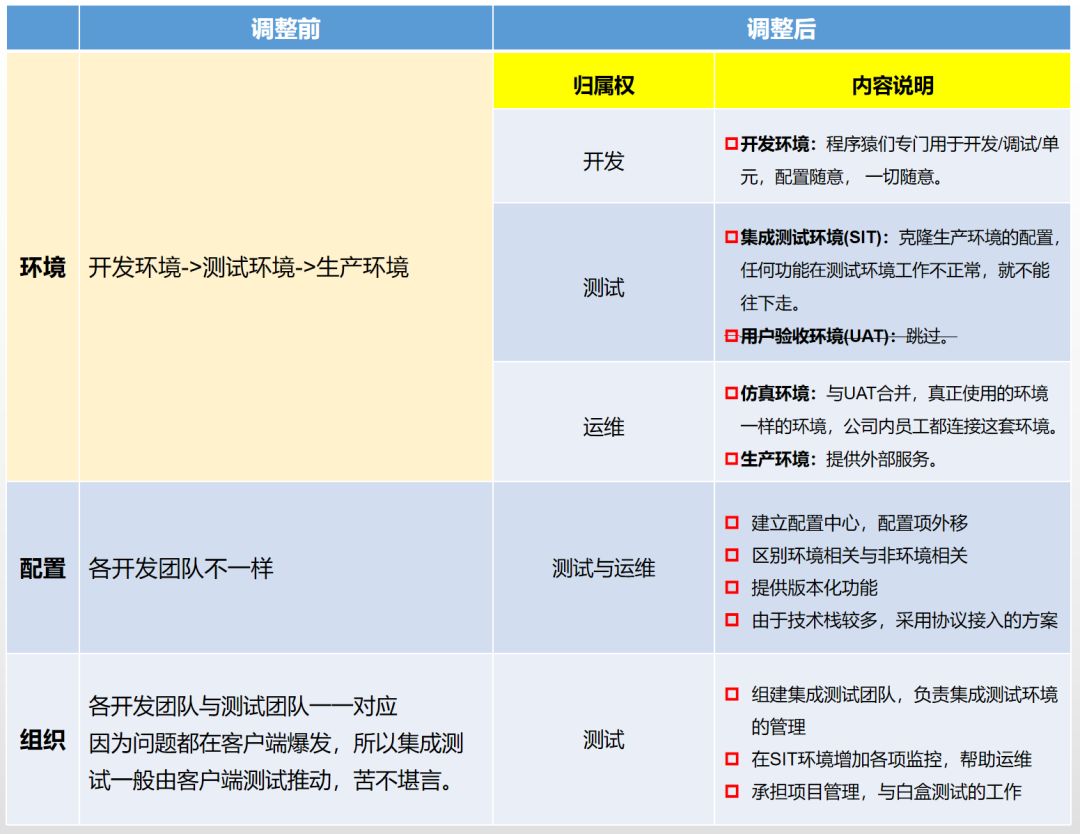1080x834 pixels.
Task: Click the 测试与运维 ownership cell
Action: pyautogui.click(x=603, y=568)
